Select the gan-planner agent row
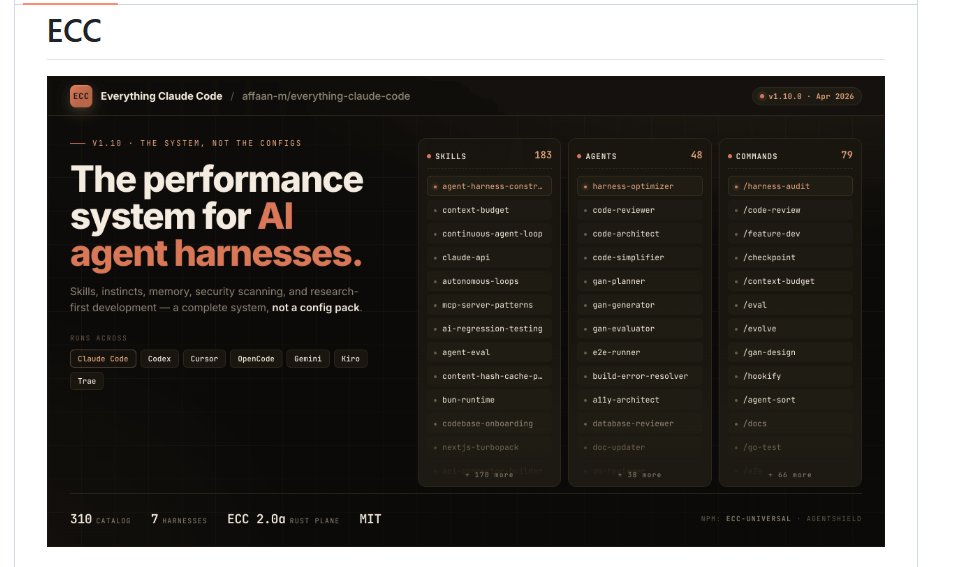979x567 pixels. [x=640, y=281]
